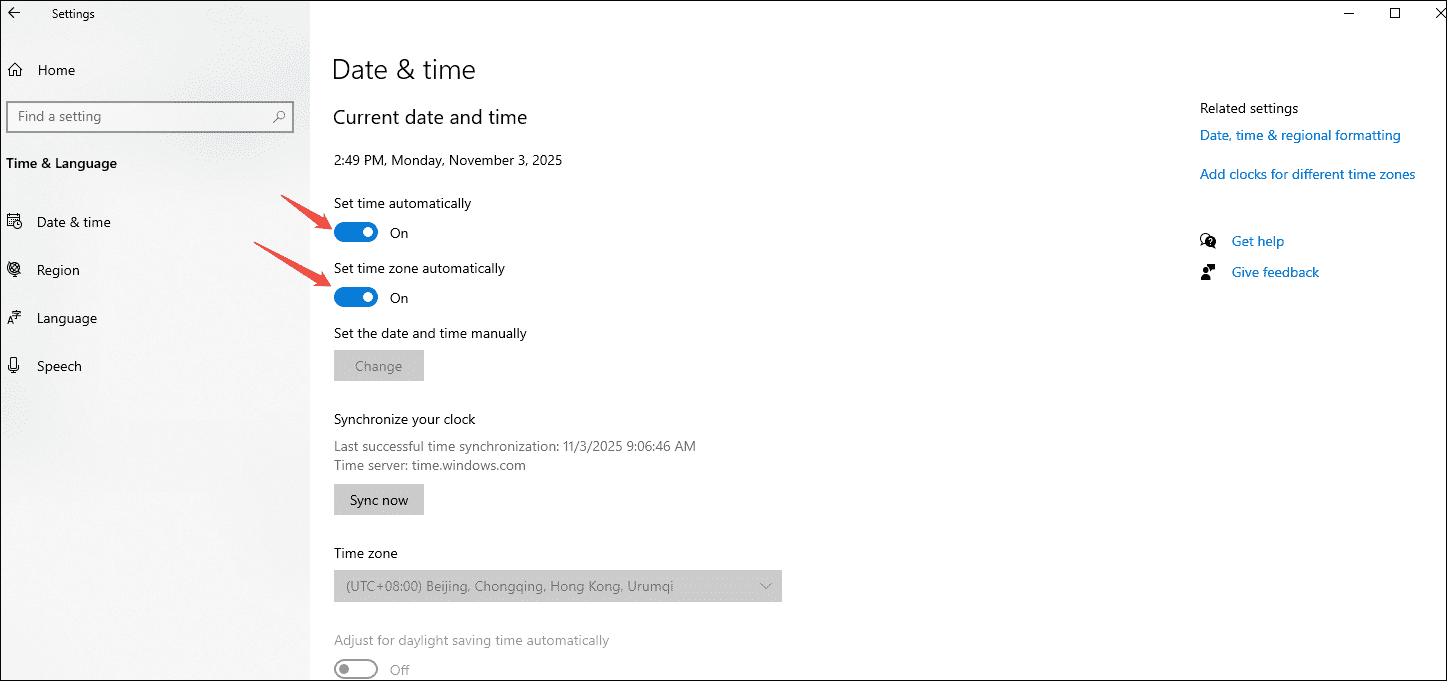Viewport: 1448px width, 681px height.
Task: Open the Home icon in sidebar
Action: click(x=15, y=69)
